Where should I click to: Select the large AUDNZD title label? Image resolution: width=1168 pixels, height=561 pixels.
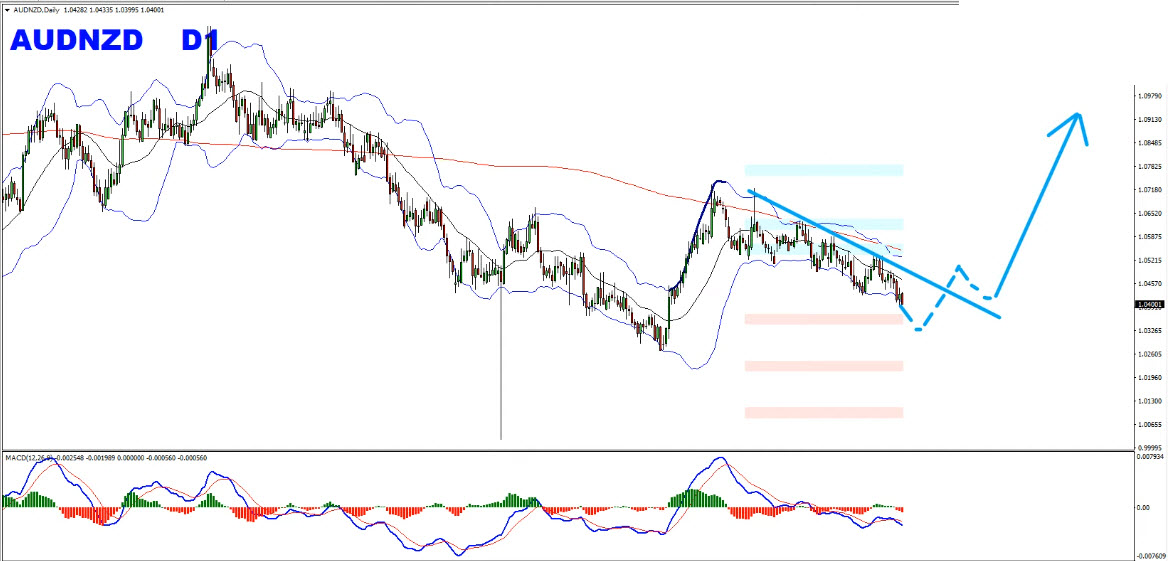[x=77, y=42]
